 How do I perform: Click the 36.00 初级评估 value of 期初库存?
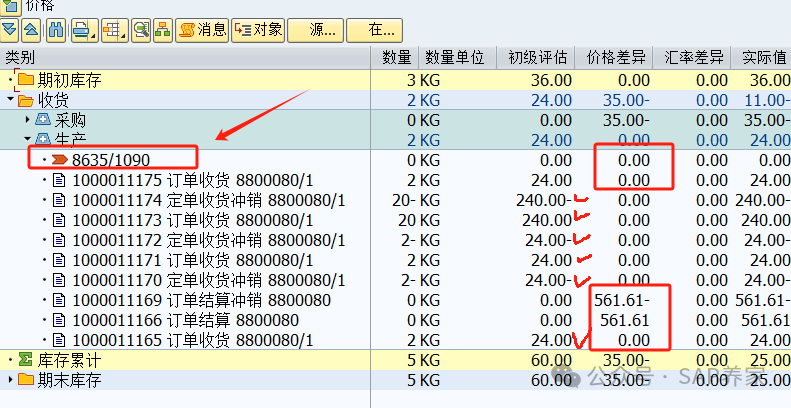click(x=551, y=80)
